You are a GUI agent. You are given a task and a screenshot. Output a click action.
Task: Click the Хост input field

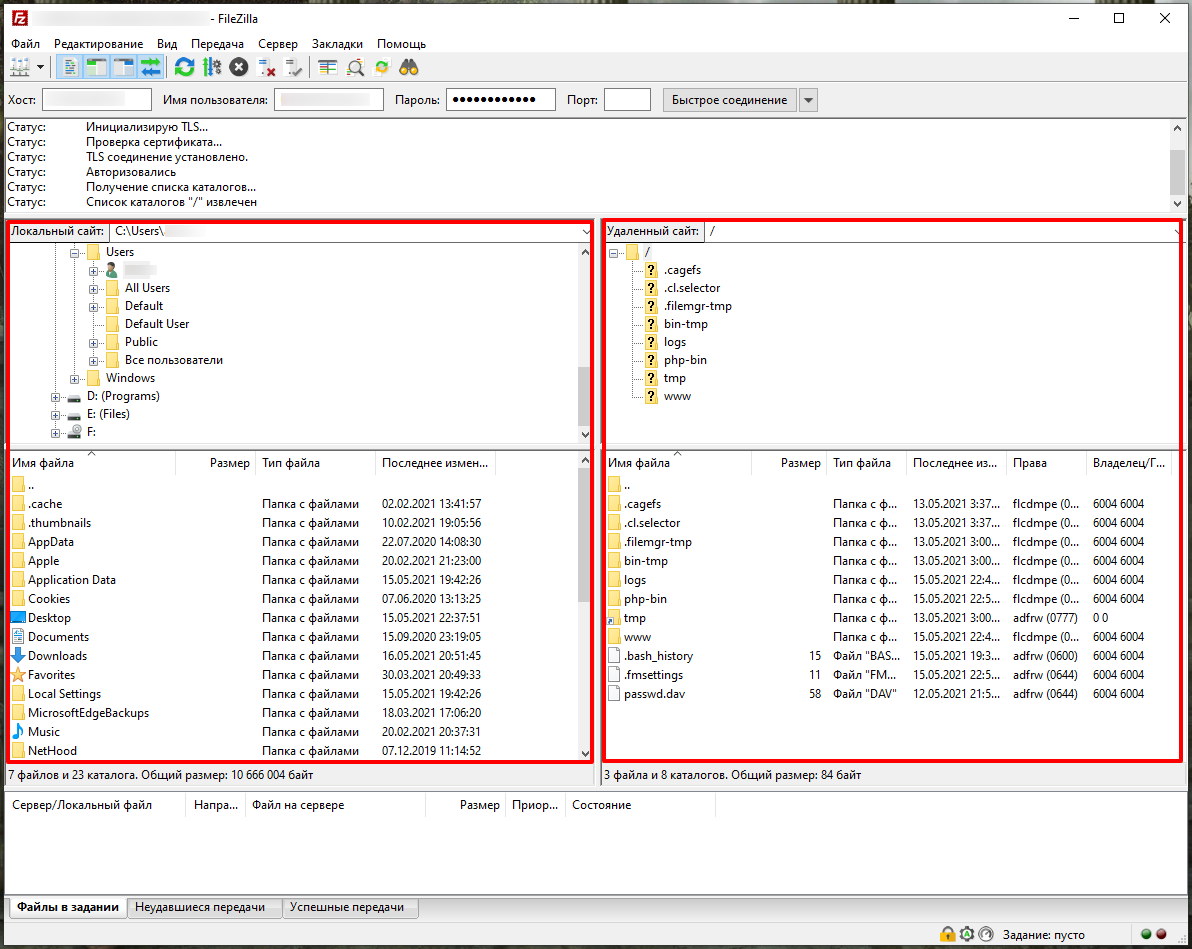point(96,100)
